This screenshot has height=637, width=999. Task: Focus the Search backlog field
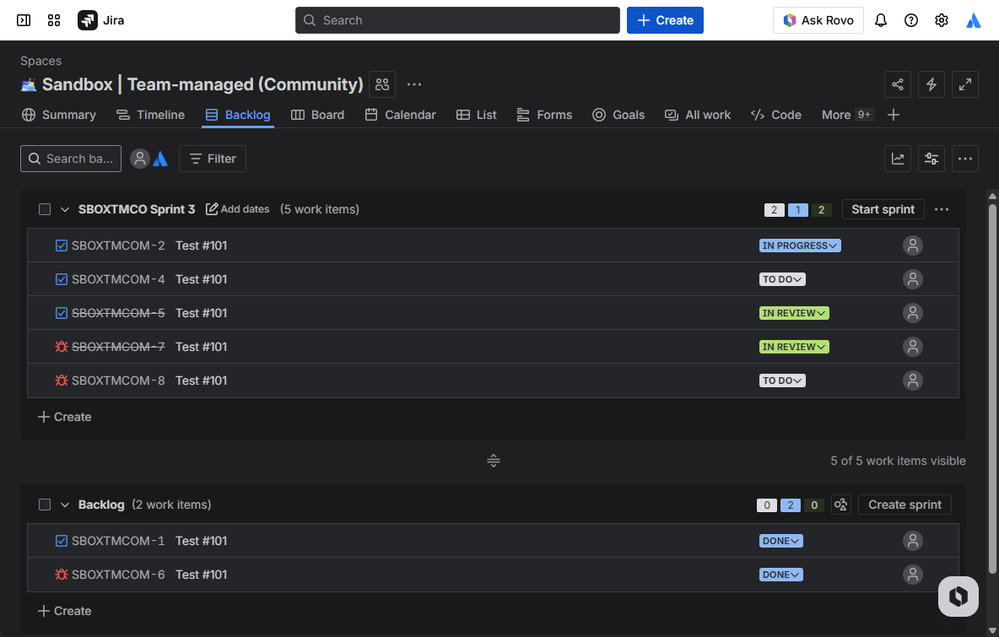[x=71, y=159]
